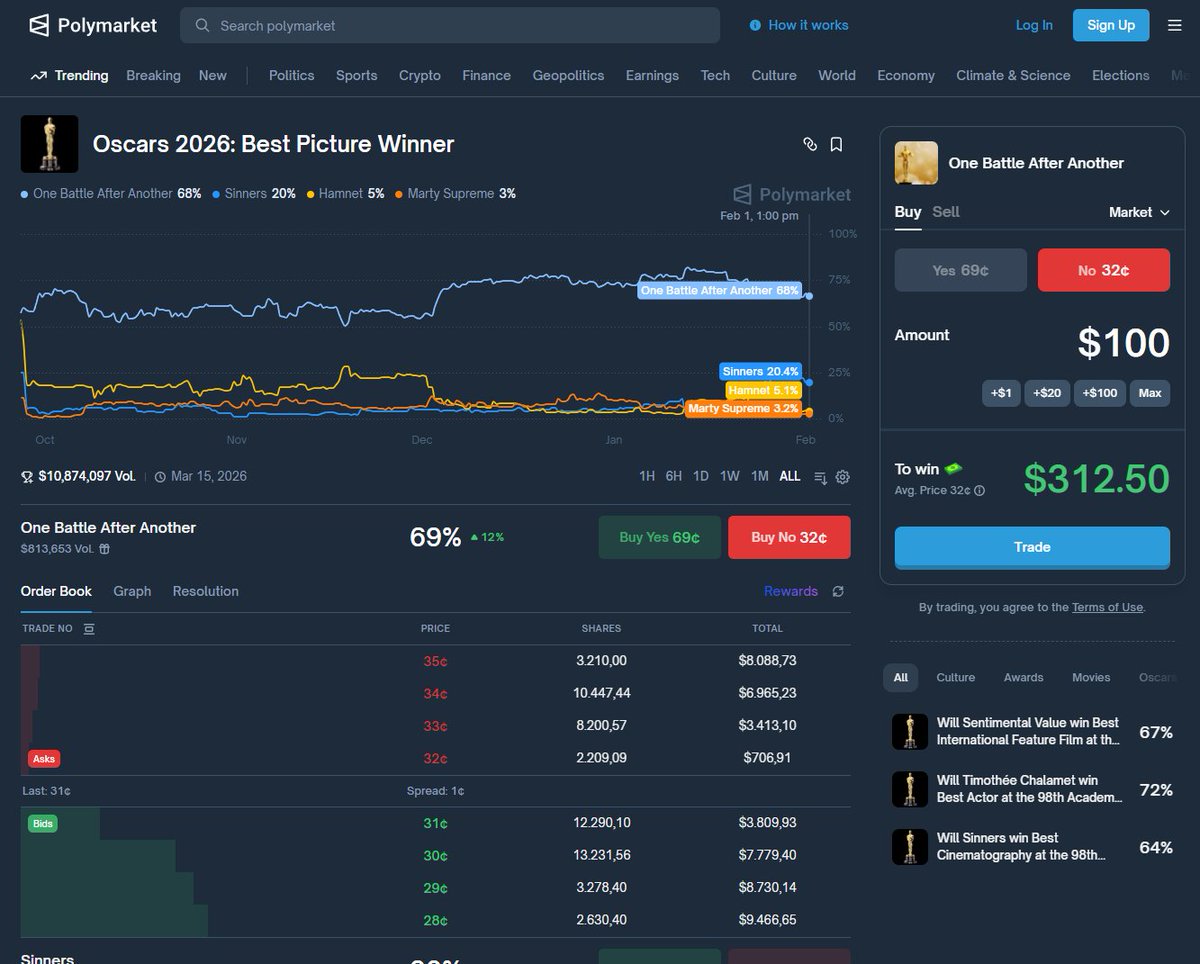Screen dimensions: 1200x964
Task: Click the Avg. Price info icon
Action: [979, 490]
